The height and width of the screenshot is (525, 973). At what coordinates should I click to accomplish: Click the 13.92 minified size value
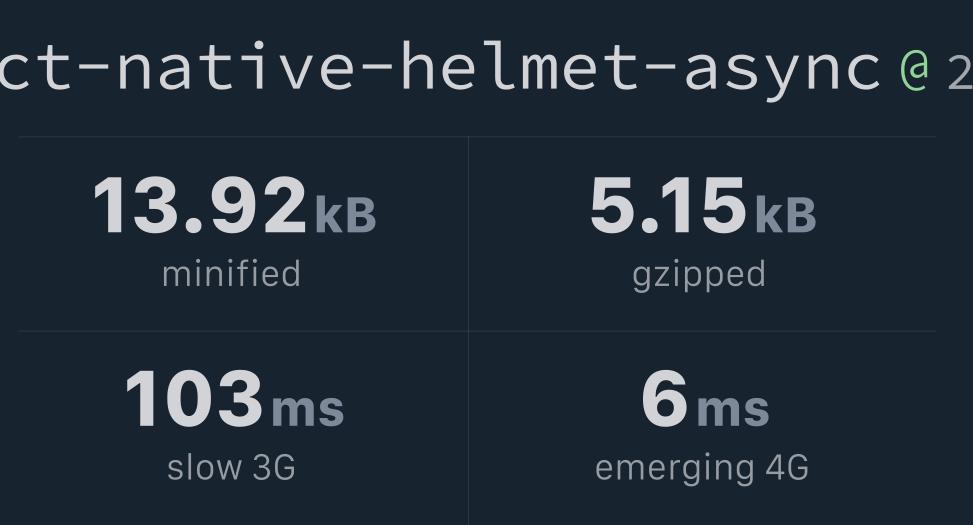[x=200, y=205]
